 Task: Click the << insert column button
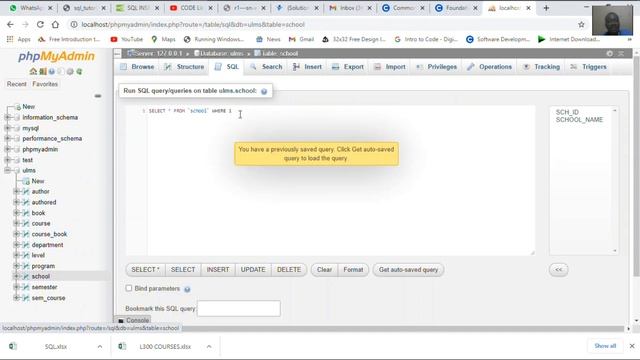[x=558, y=270]
